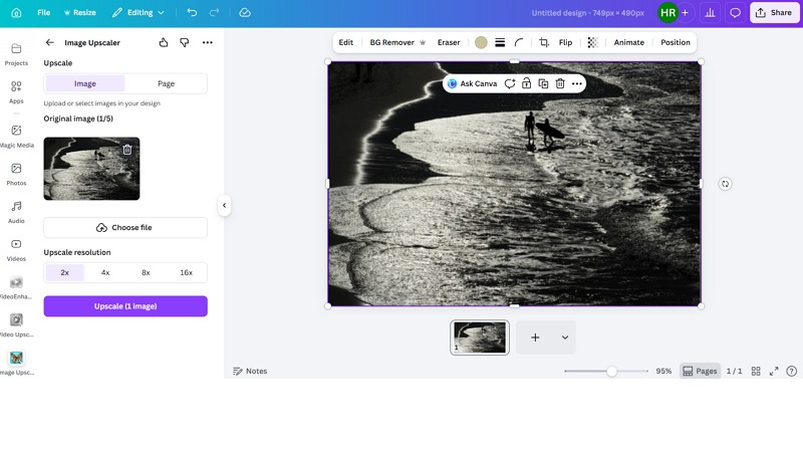The width and height of the screenshot is (803, 450).
Task: Open the File menu
Action: pos(44,13)
